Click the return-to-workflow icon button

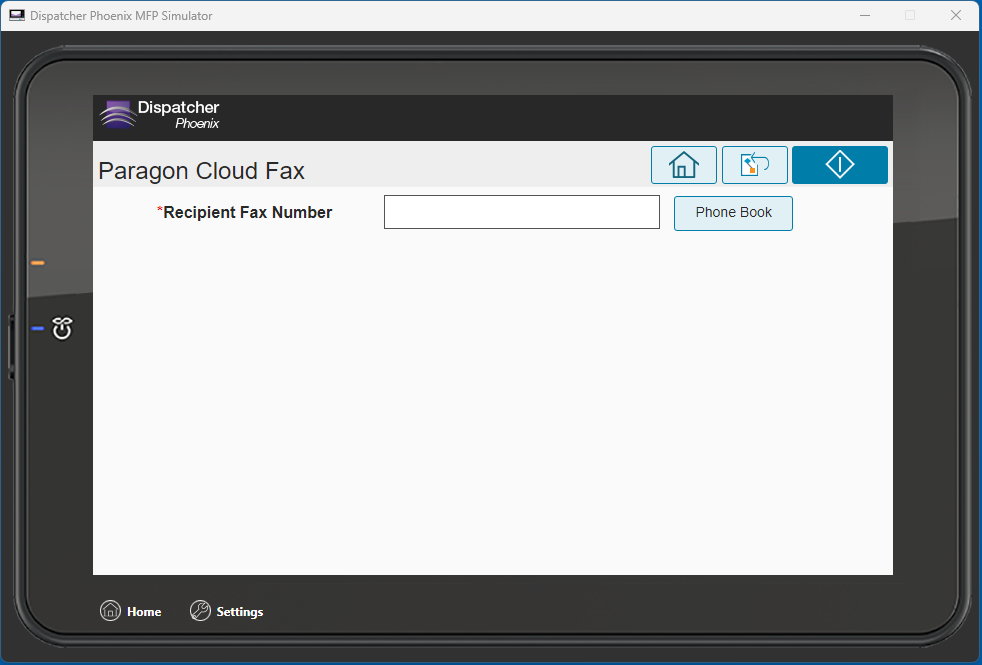click(x=755, y=165)
